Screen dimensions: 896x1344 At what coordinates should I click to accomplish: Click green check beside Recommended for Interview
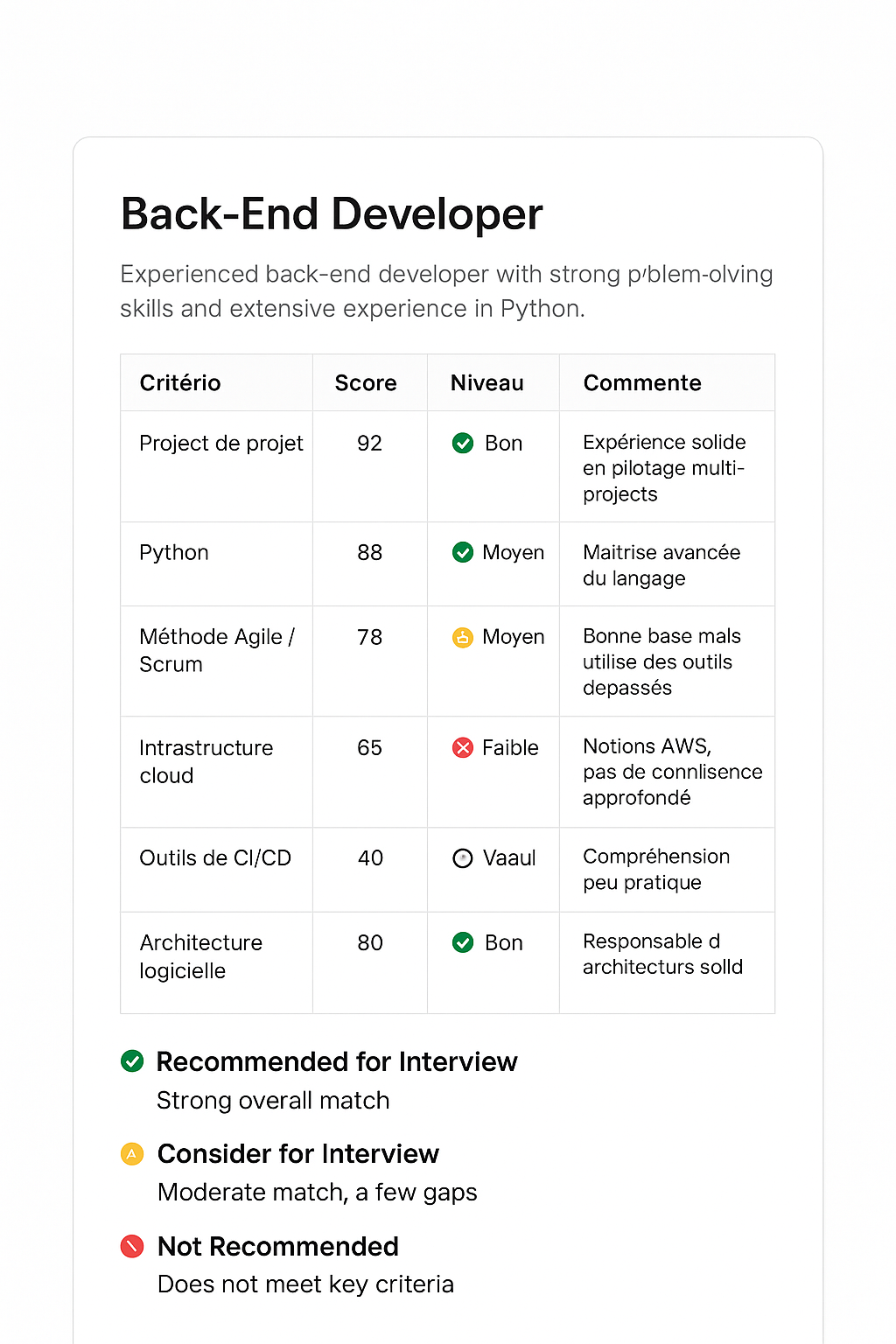point(132,1061)
